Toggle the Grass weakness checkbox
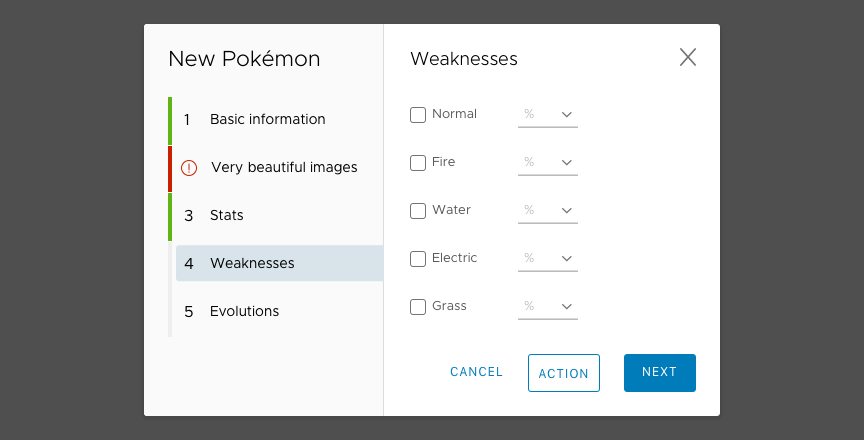Viewport: 864px width, 440px height. coord(418,307)
